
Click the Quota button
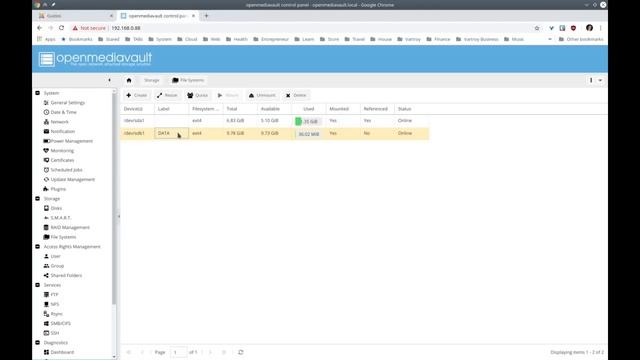[x=198, y=96]
